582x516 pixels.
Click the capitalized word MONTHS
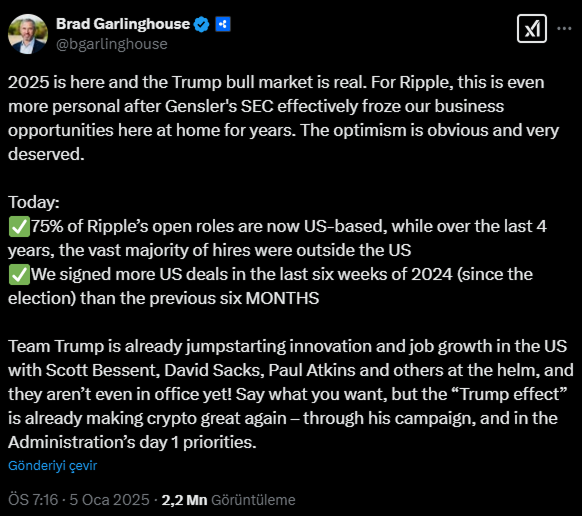282,298
